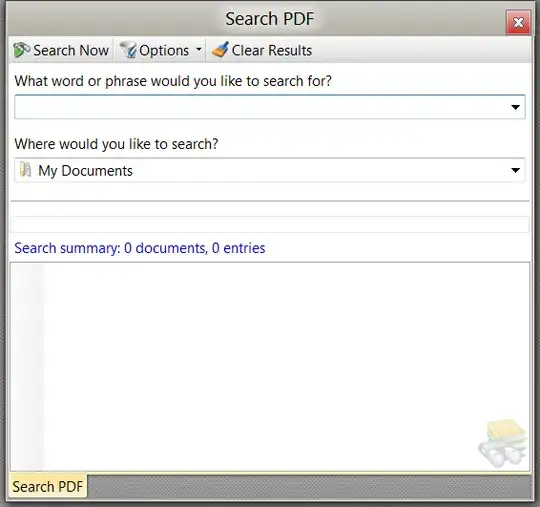Start the search with Search Now

pyautogui.click(x=61, y=50)
